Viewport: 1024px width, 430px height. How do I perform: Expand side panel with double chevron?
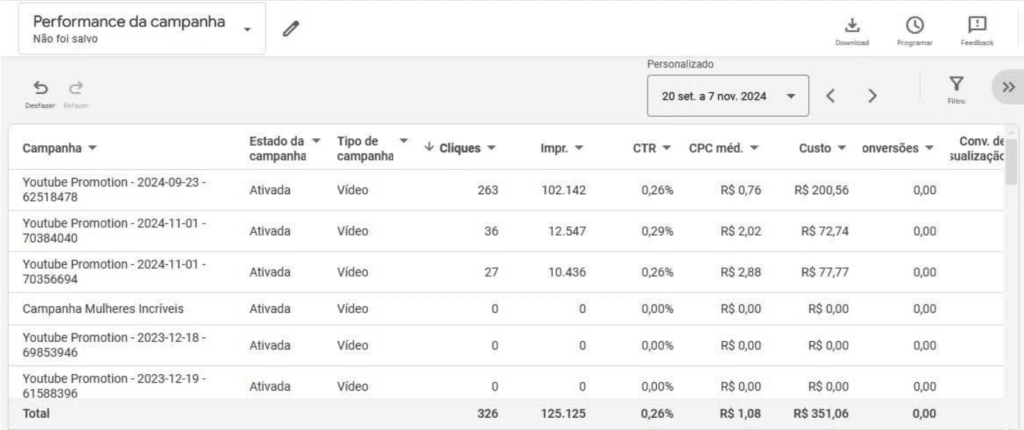tap(1008, 88)
